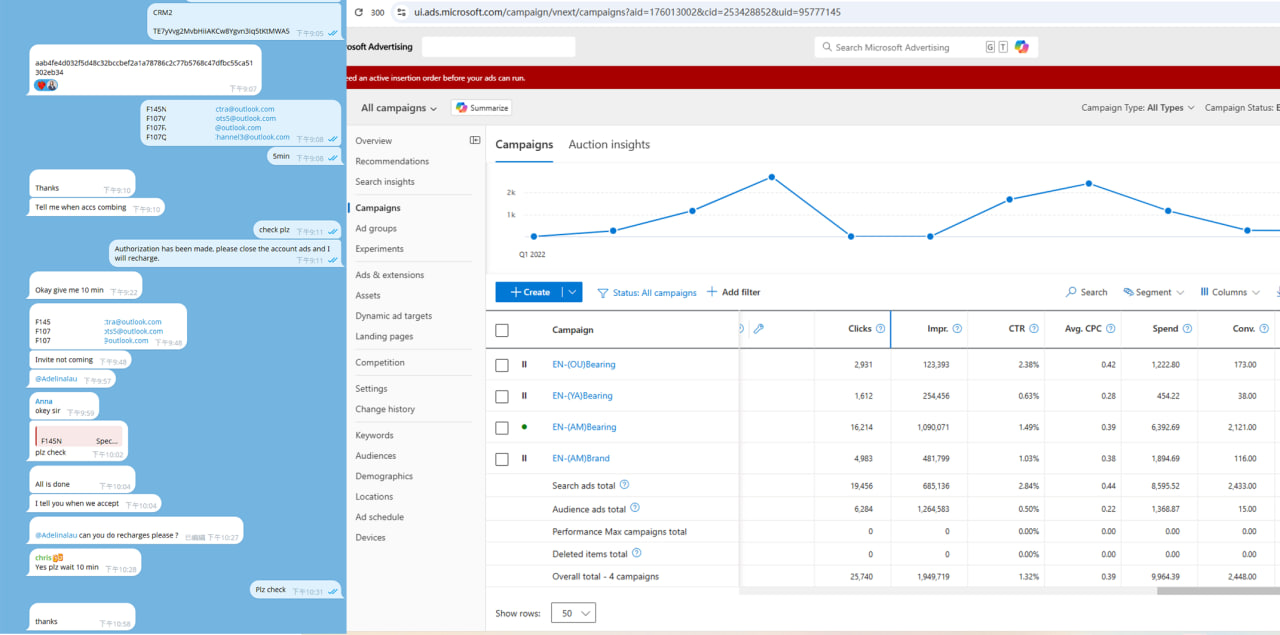Open the EN-(OU)Bearing campaign link
This screenshot has width=1280, height=635.
coord(584,365)
